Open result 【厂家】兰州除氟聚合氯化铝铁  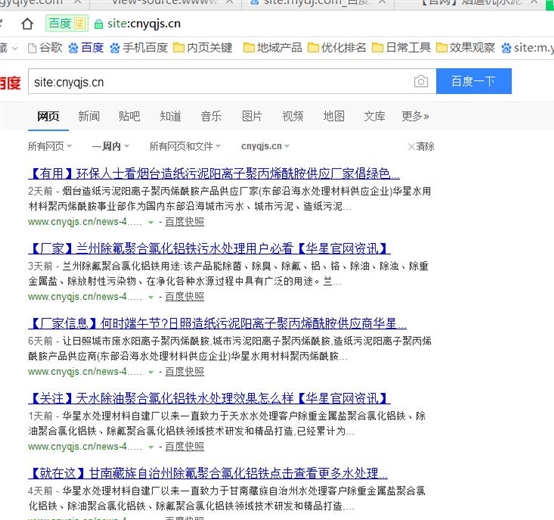[209, 248]
